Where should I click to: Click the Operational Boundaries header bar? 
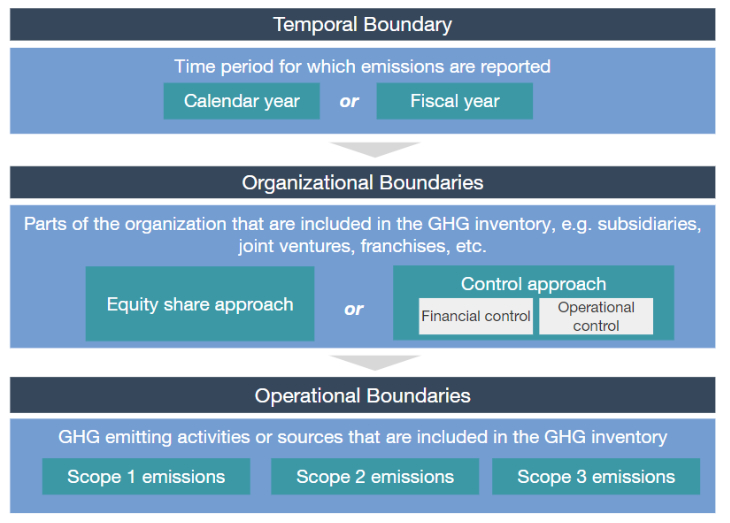(x=362, y=395)
